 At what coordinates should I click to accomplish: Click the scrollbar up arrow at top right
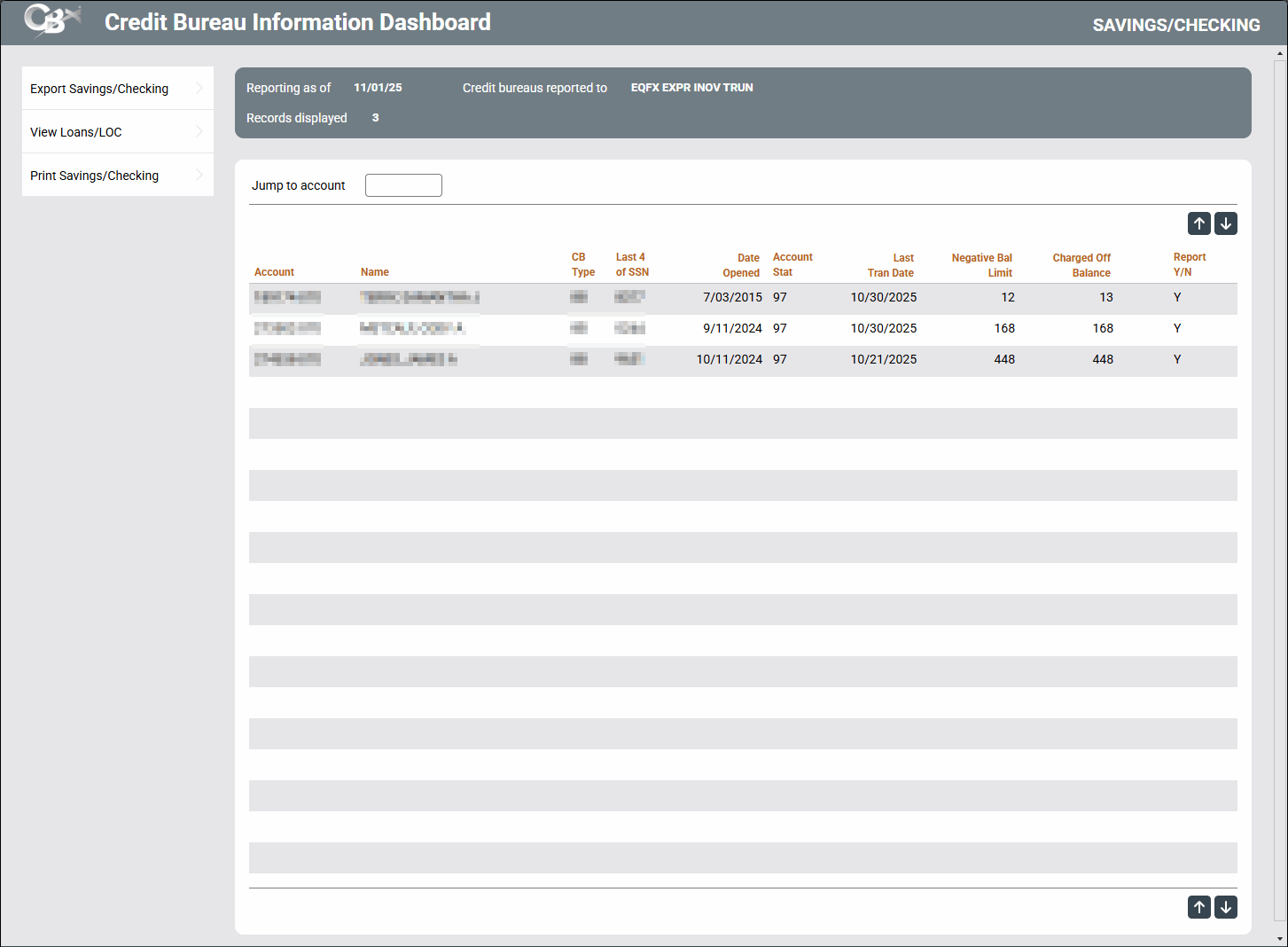click(x=1279, y=54)
